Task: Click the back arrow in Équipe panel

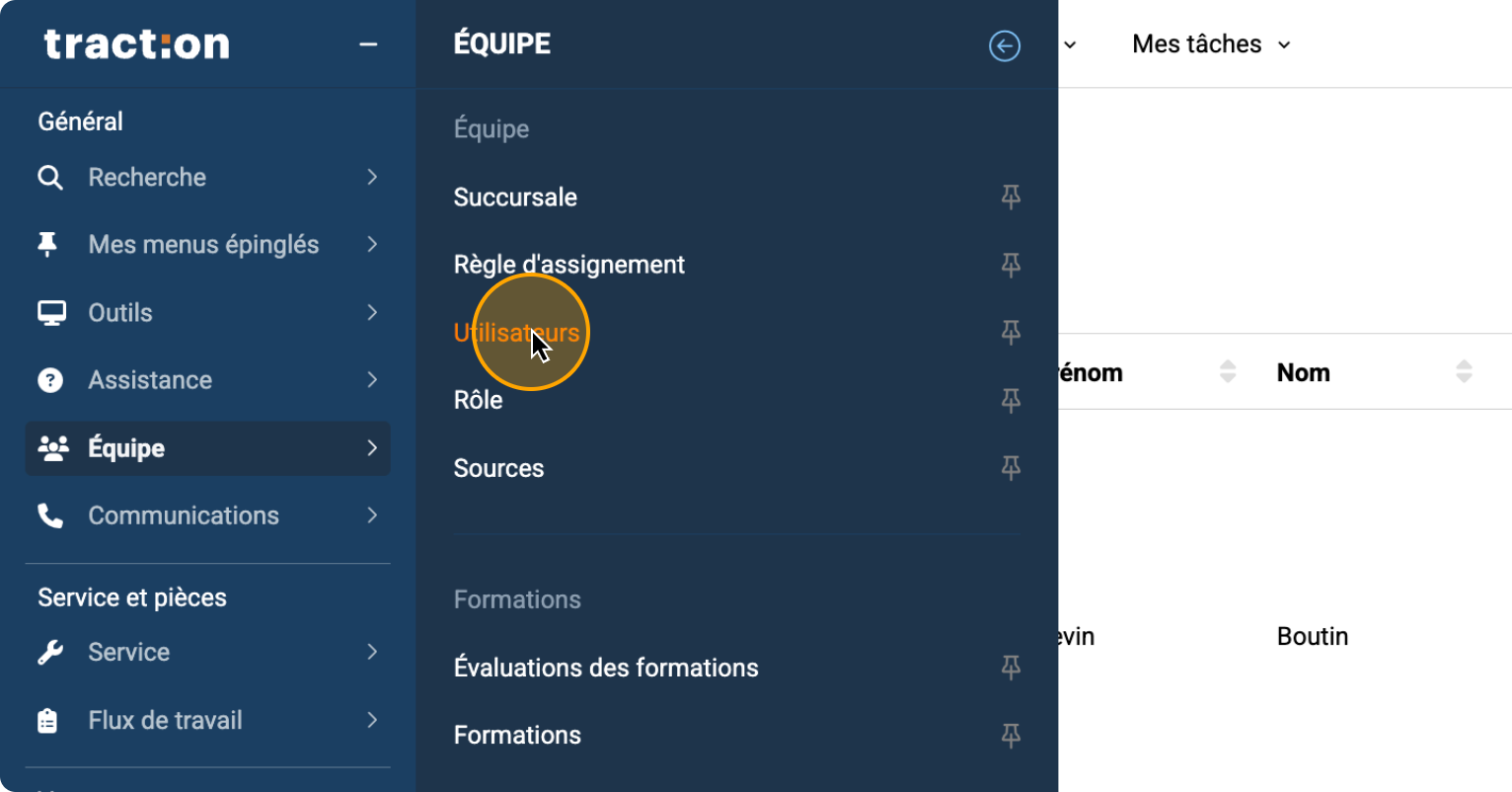Action: tap(1004, 45)
